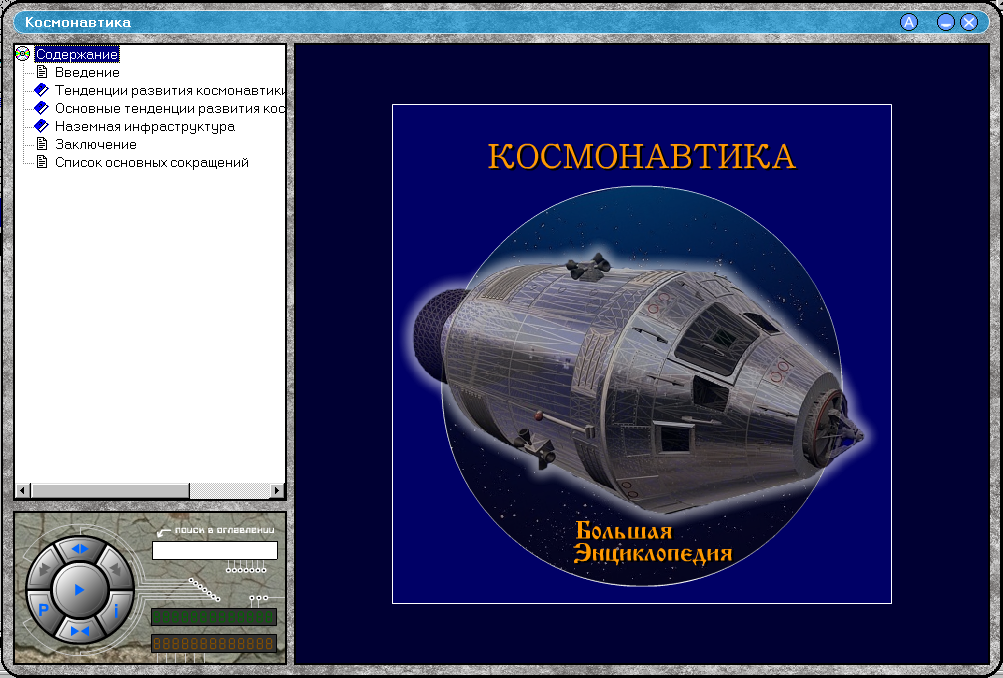Expand Основные тенденции развития chapter

tap(41, 108)
